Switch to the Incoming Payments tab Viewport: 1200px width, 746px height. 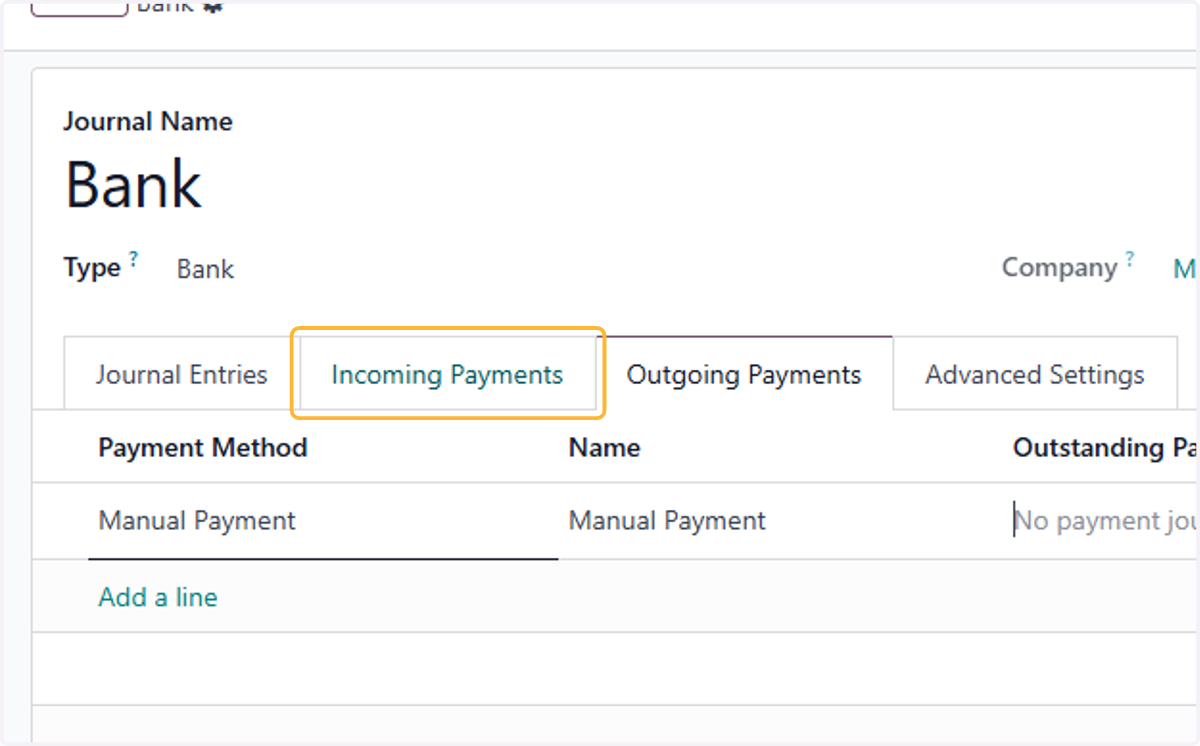point(447,374)
